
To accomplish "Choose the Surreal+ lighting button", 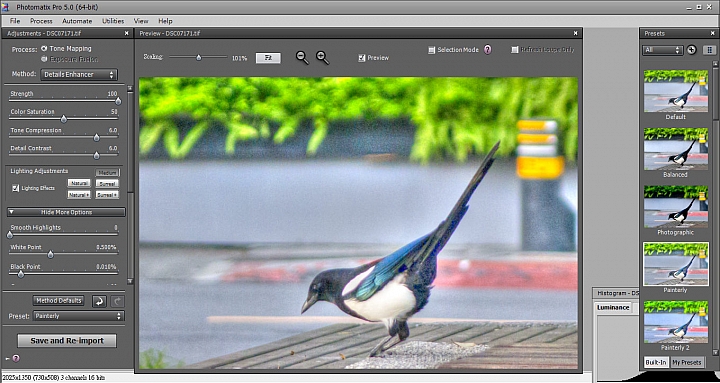I will (x=107, y=195).
